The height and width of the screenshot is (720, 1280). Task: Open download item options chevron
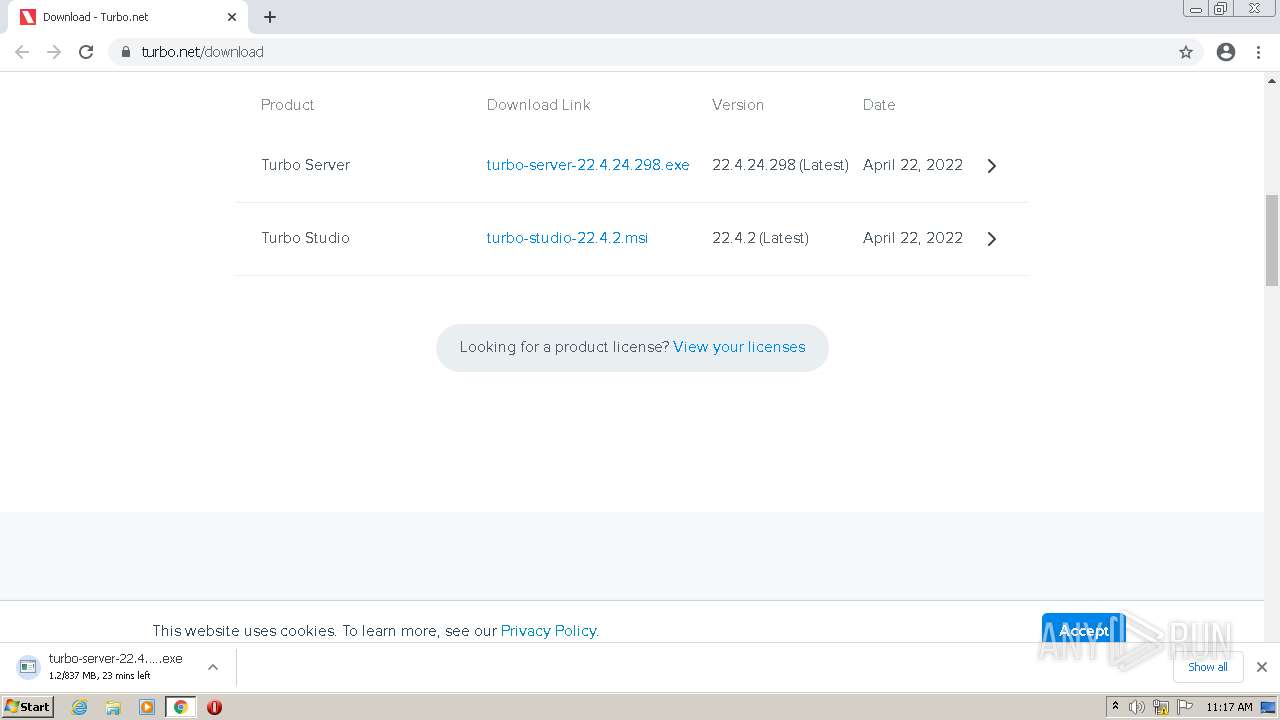tap(213, 667)
